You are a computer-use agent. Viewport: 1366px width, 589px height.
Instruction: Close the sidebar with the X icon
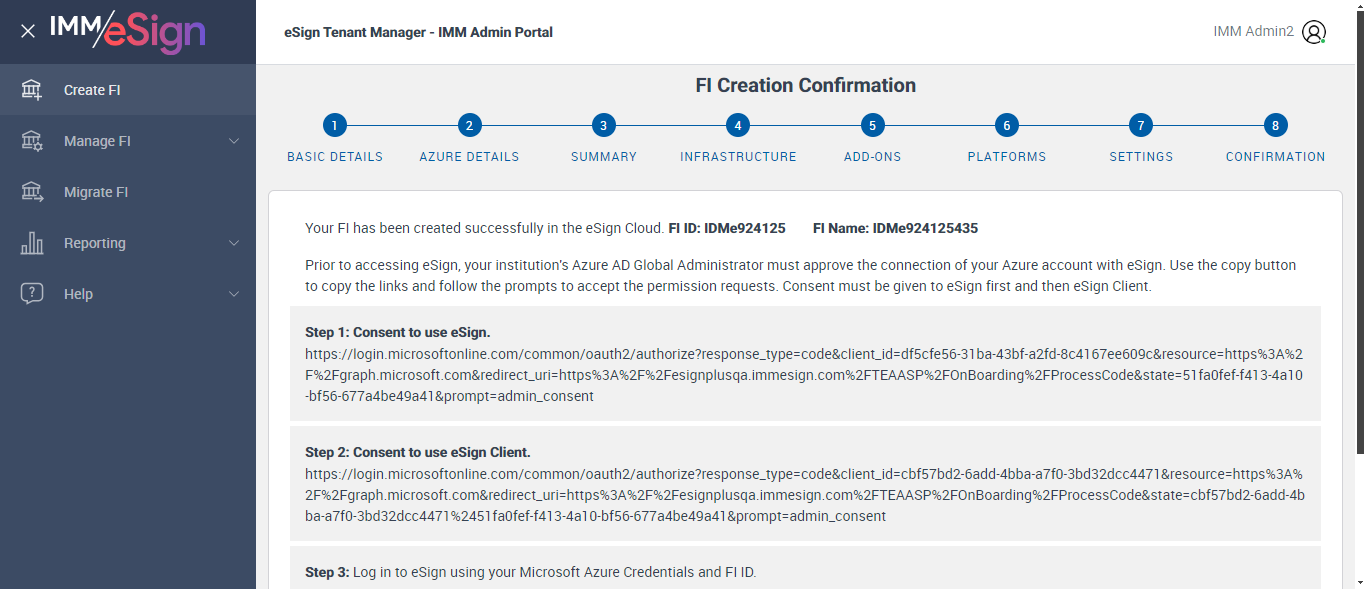coord(28,31)
